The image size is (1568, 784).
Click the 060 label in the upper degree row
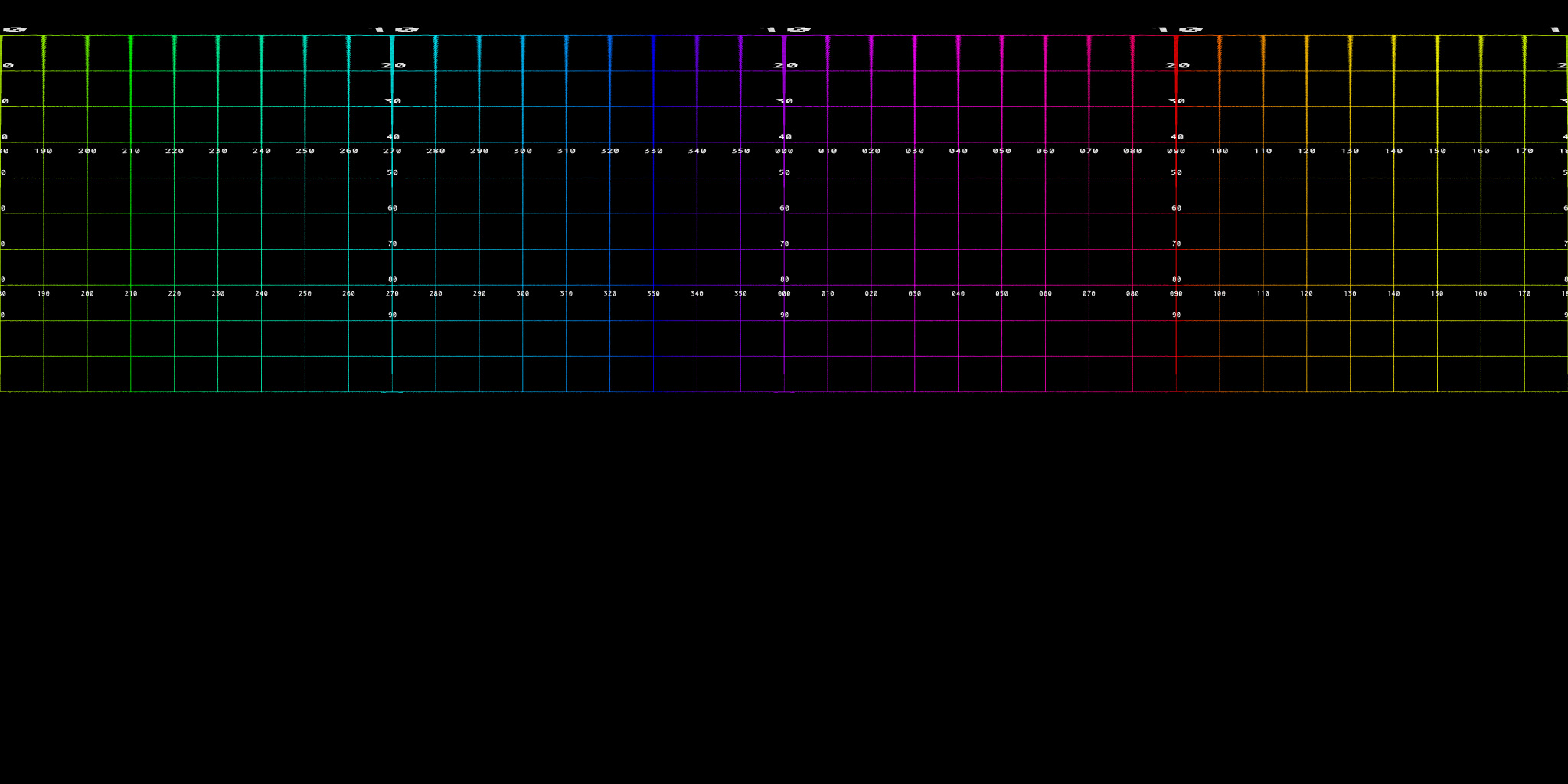pyautogui.click(x=1045, y=151)
